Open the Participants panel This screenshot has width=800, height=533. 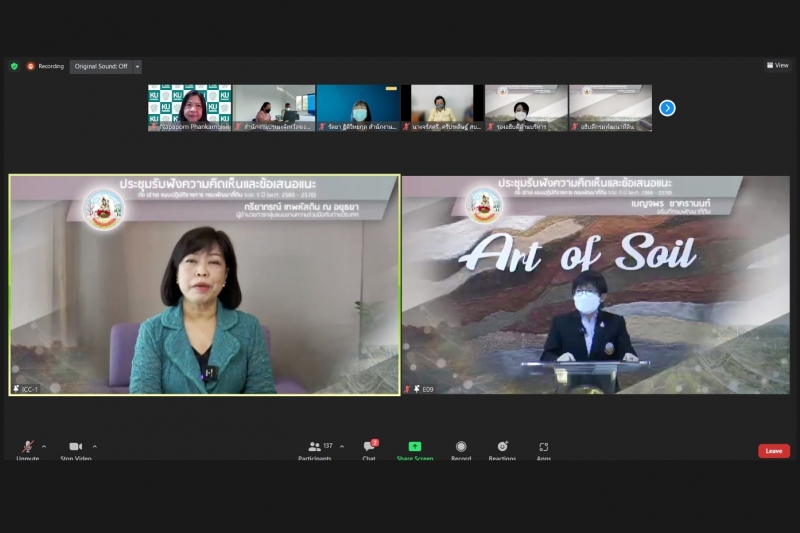pos(315,448)
